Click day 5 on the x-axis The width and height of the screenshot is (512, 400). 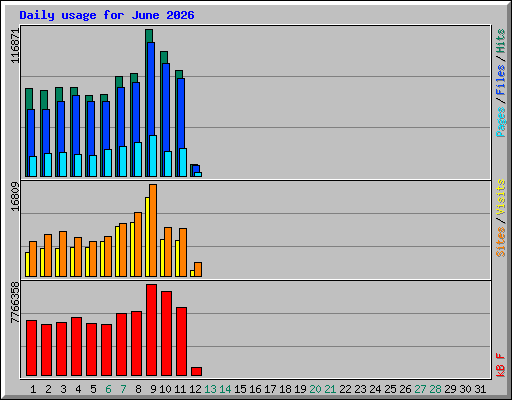click(x=93, y=389)
